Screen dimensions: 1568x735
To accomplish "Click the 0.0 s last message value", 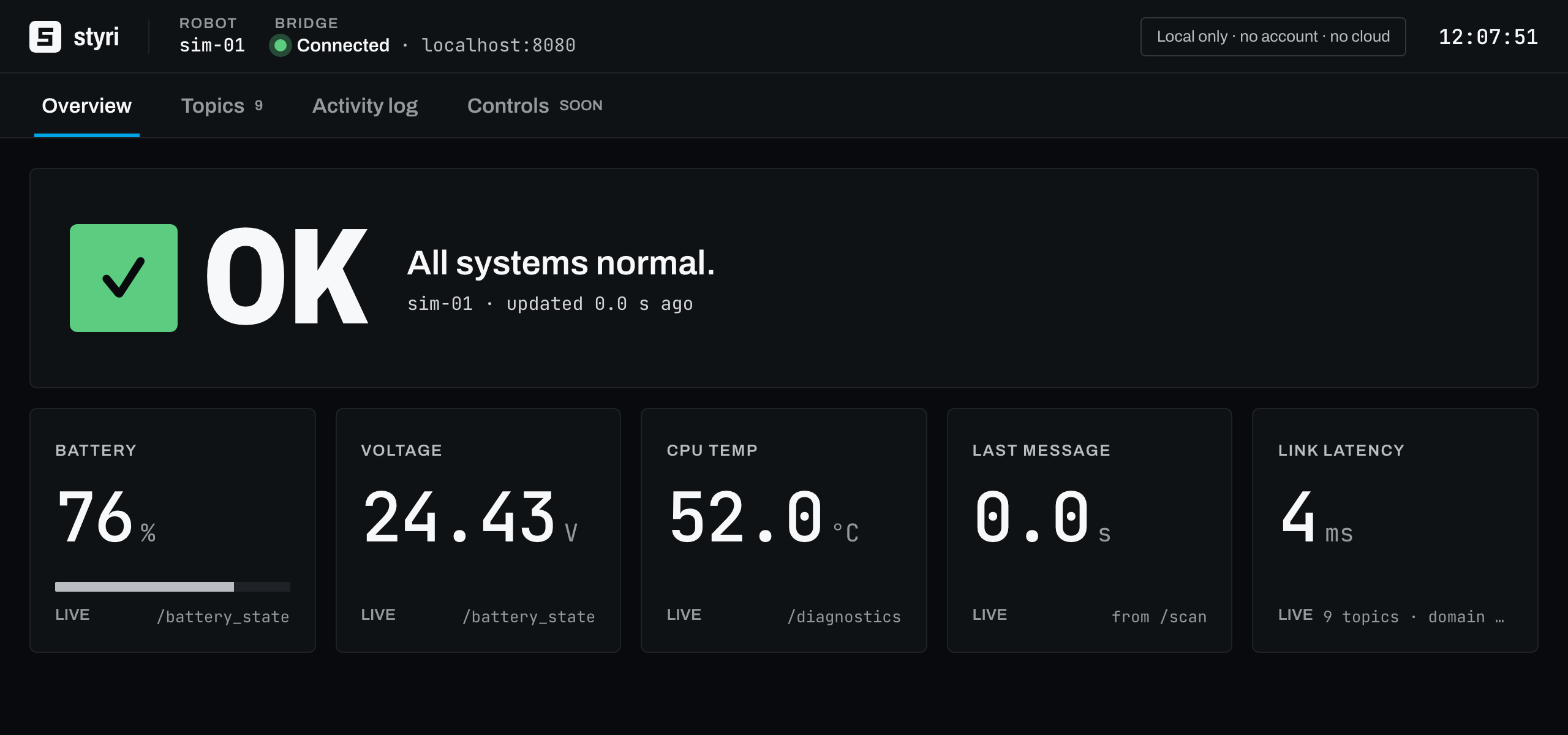I will click(1042, 518).
